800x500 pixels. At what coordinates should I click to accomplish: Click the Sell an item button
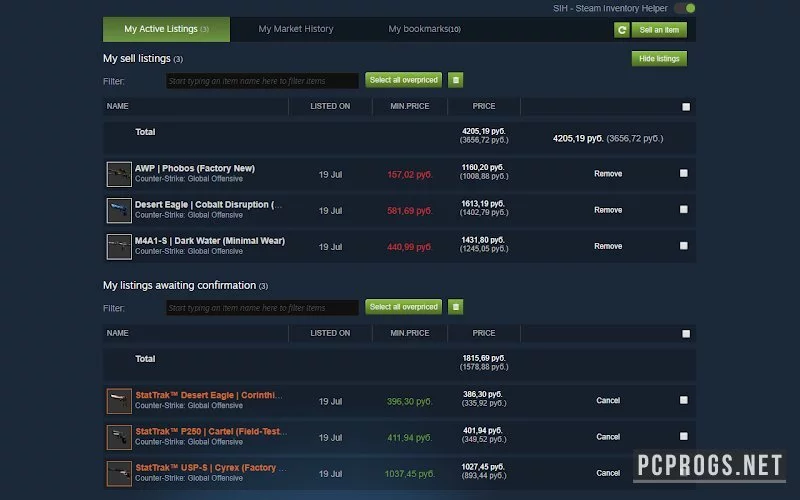pos(659,30)
